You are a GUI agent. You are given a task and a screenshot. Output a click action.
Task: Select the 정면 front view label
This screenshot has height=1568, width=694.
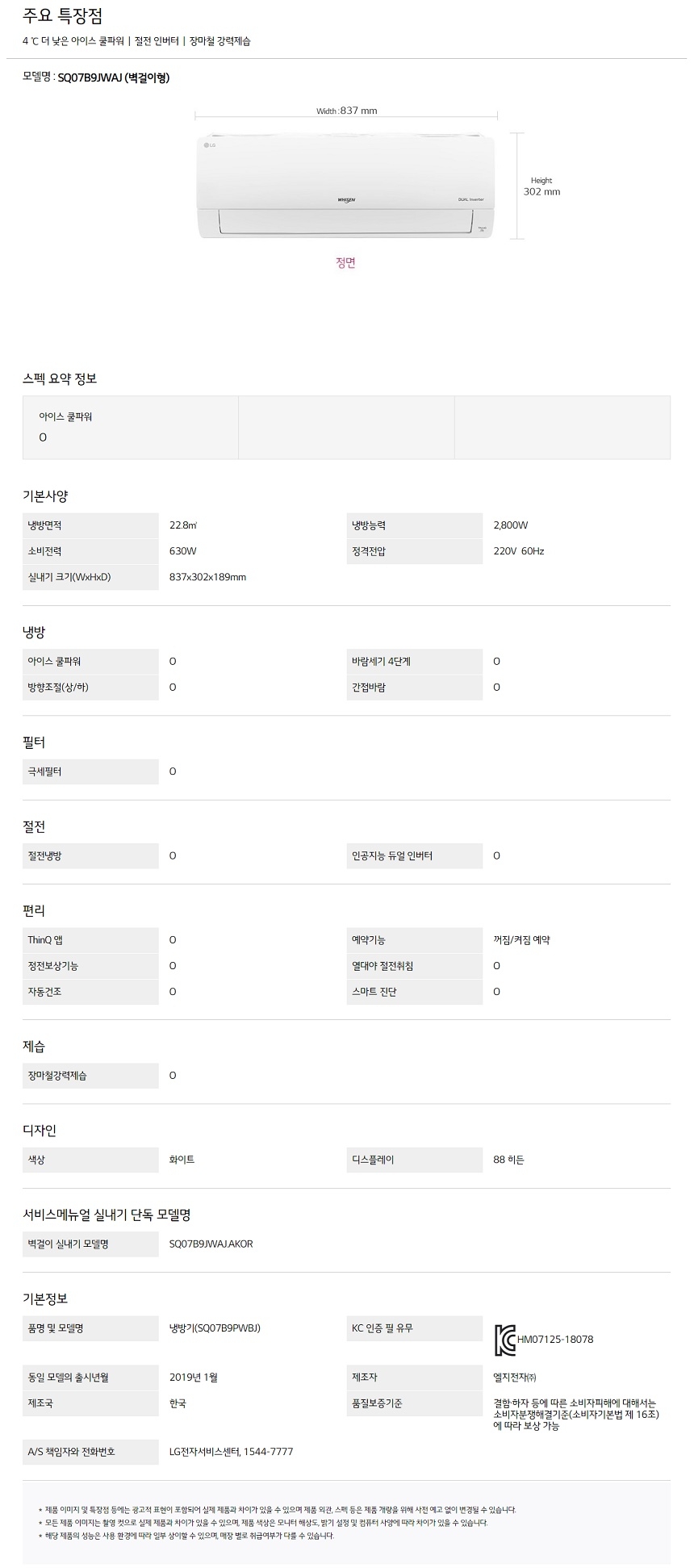(x=345, y=262)
